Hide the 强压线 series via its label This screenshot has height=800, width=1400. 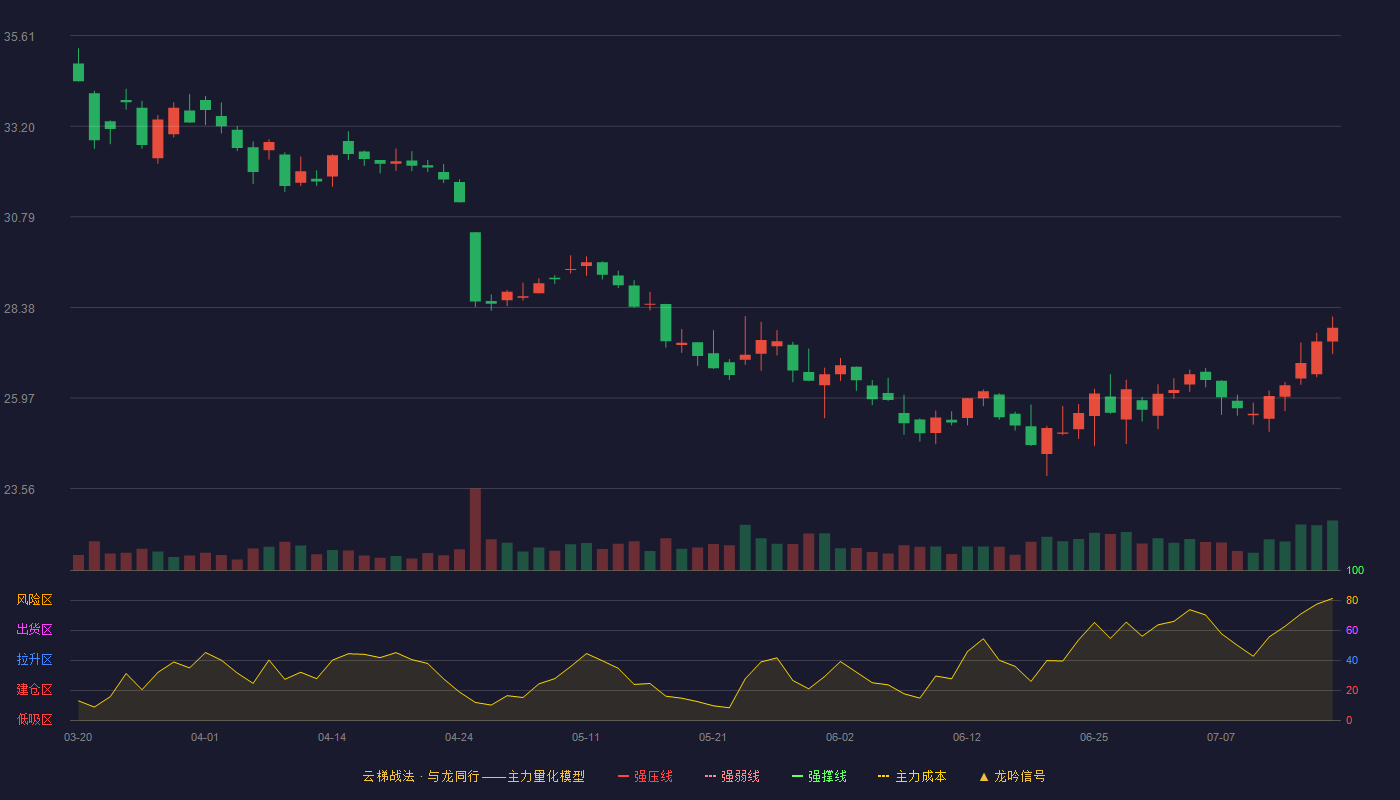click(x=653, y=776)
